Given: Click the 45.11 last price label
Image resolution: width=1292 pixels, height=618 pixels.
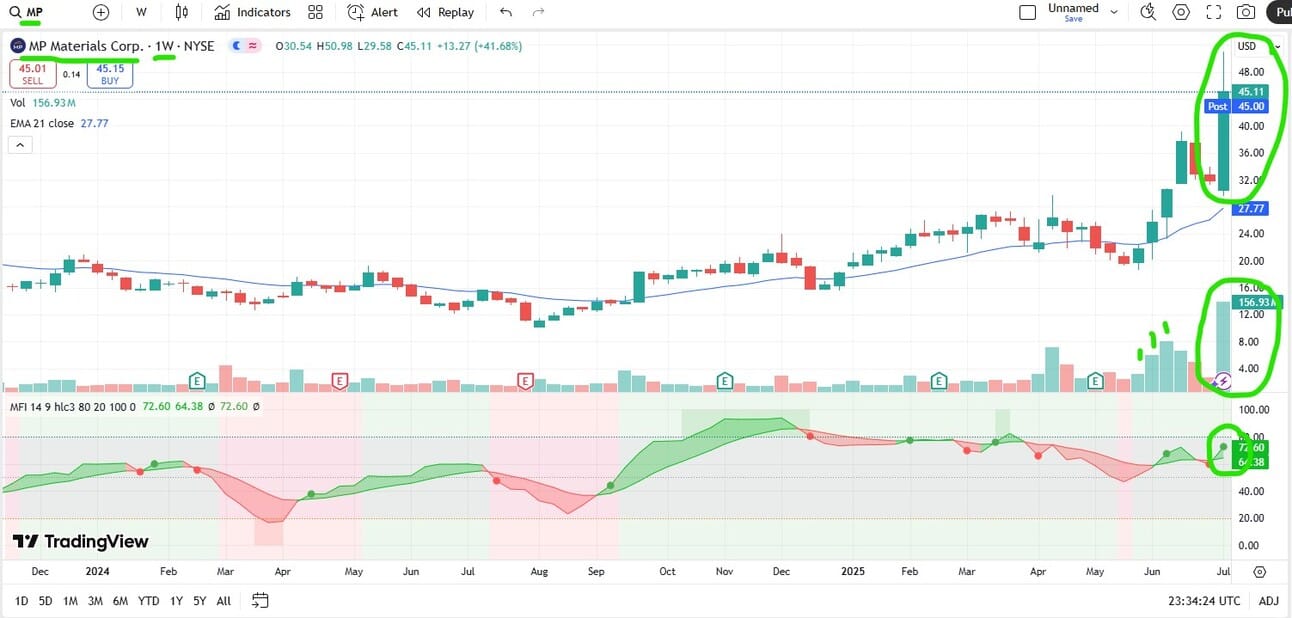Looking at the screenshot, I should coord(1251,92).
